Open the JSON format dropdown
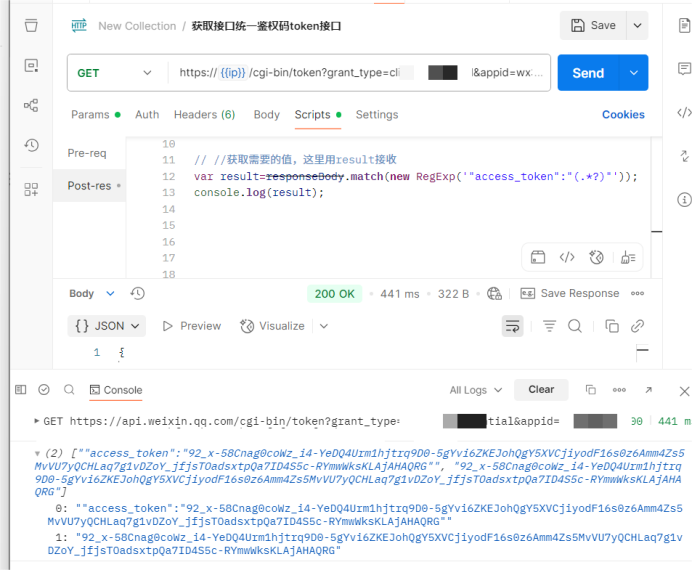 point(107,326)
